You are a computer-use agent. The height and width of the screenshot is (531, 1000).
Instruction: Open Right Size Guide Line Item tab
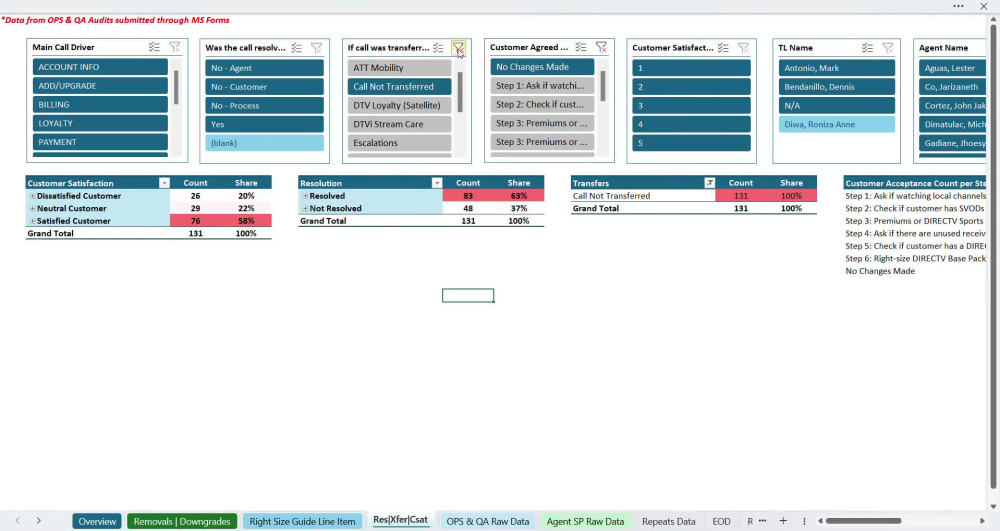click(x=302, y=521)
